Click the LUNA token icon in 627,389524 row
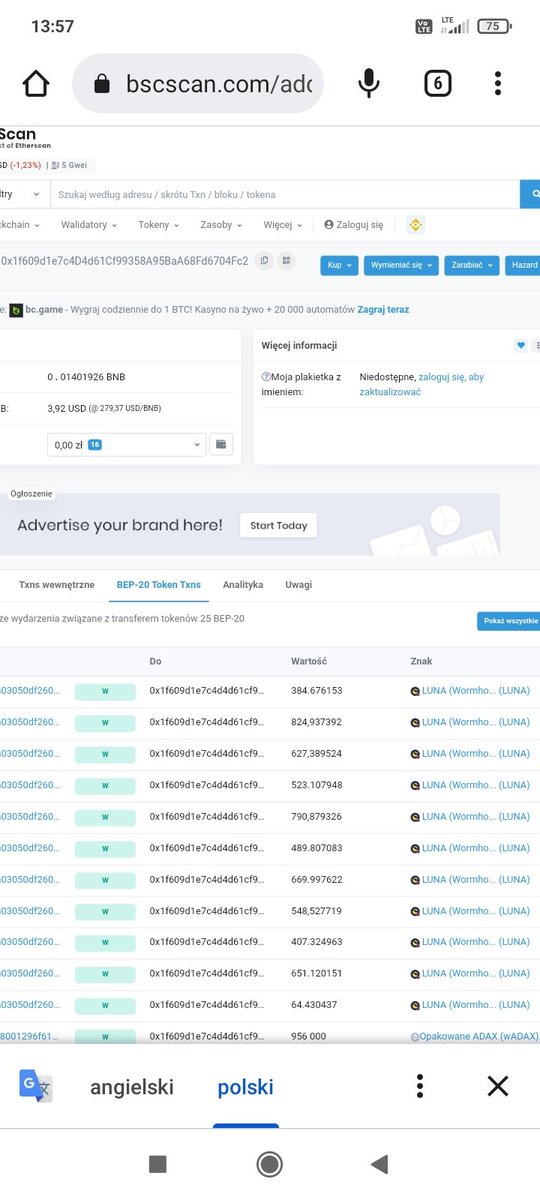 (416, 753)
